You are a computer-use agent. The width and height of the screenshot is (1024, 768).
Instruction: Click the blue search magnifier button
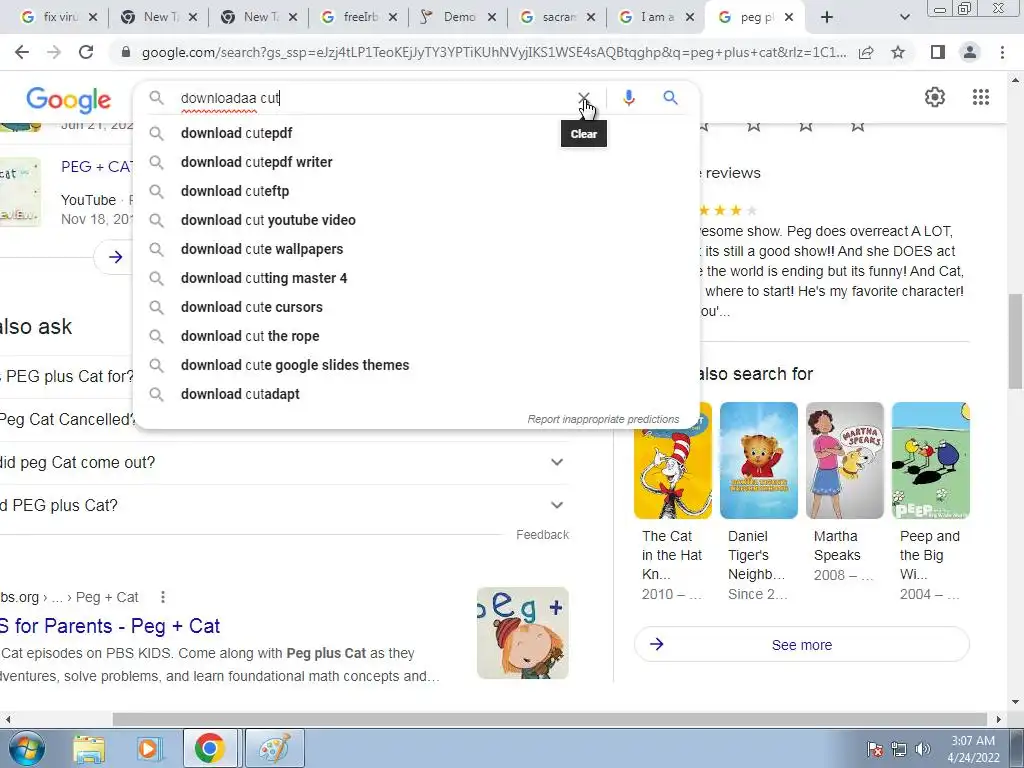pos(670,98)
